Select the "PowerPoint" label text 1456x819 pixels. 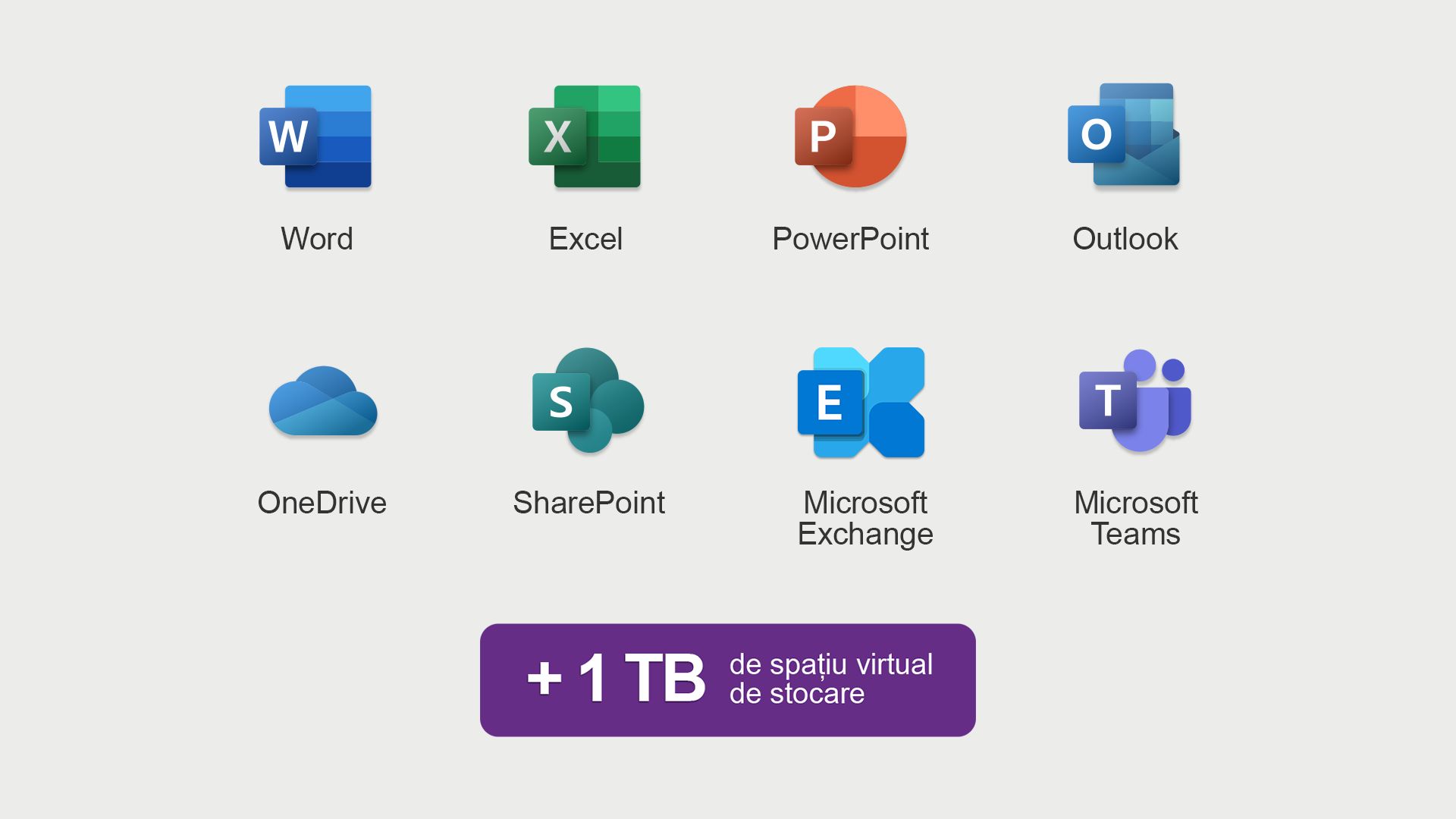851,240
